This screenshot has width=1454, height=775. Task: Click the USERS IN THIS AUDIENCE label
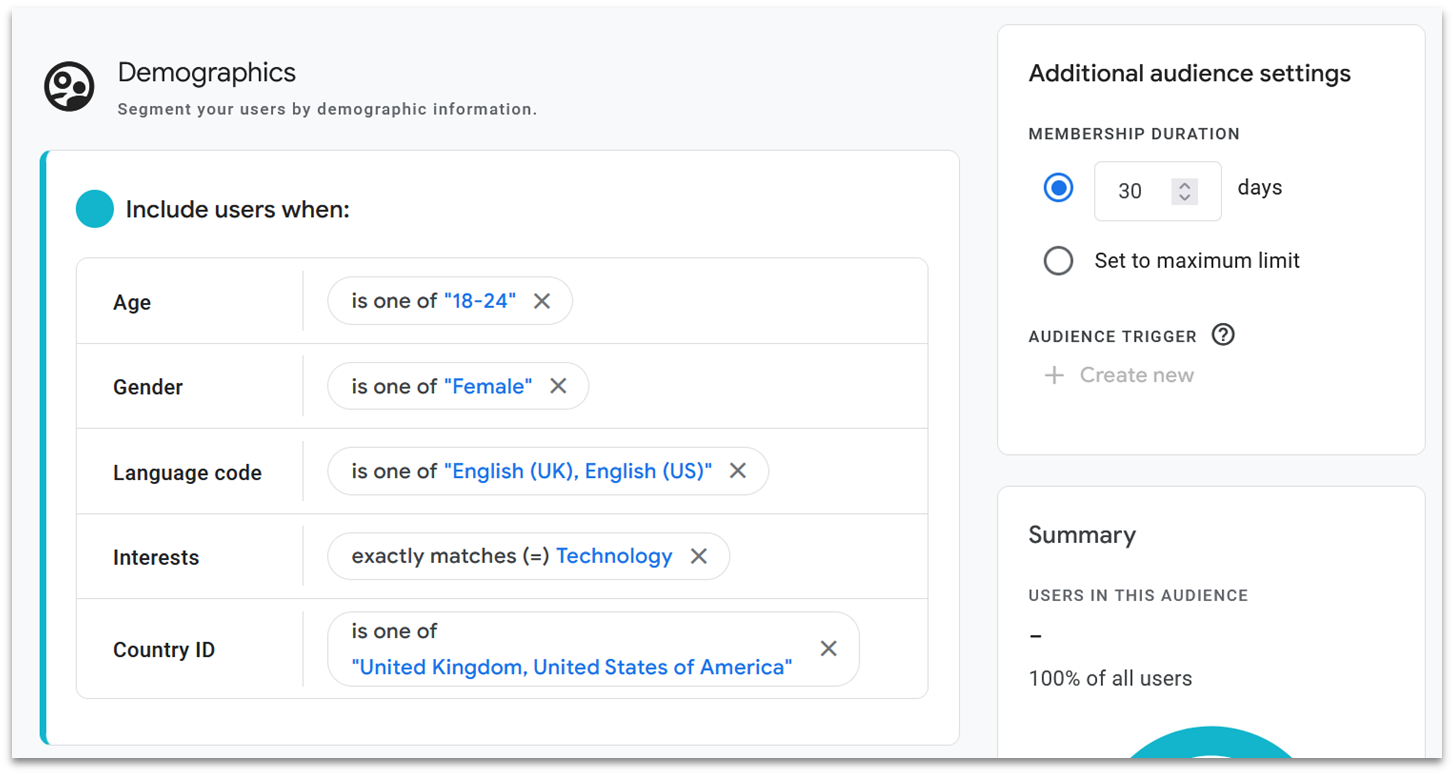[1138, 595]
